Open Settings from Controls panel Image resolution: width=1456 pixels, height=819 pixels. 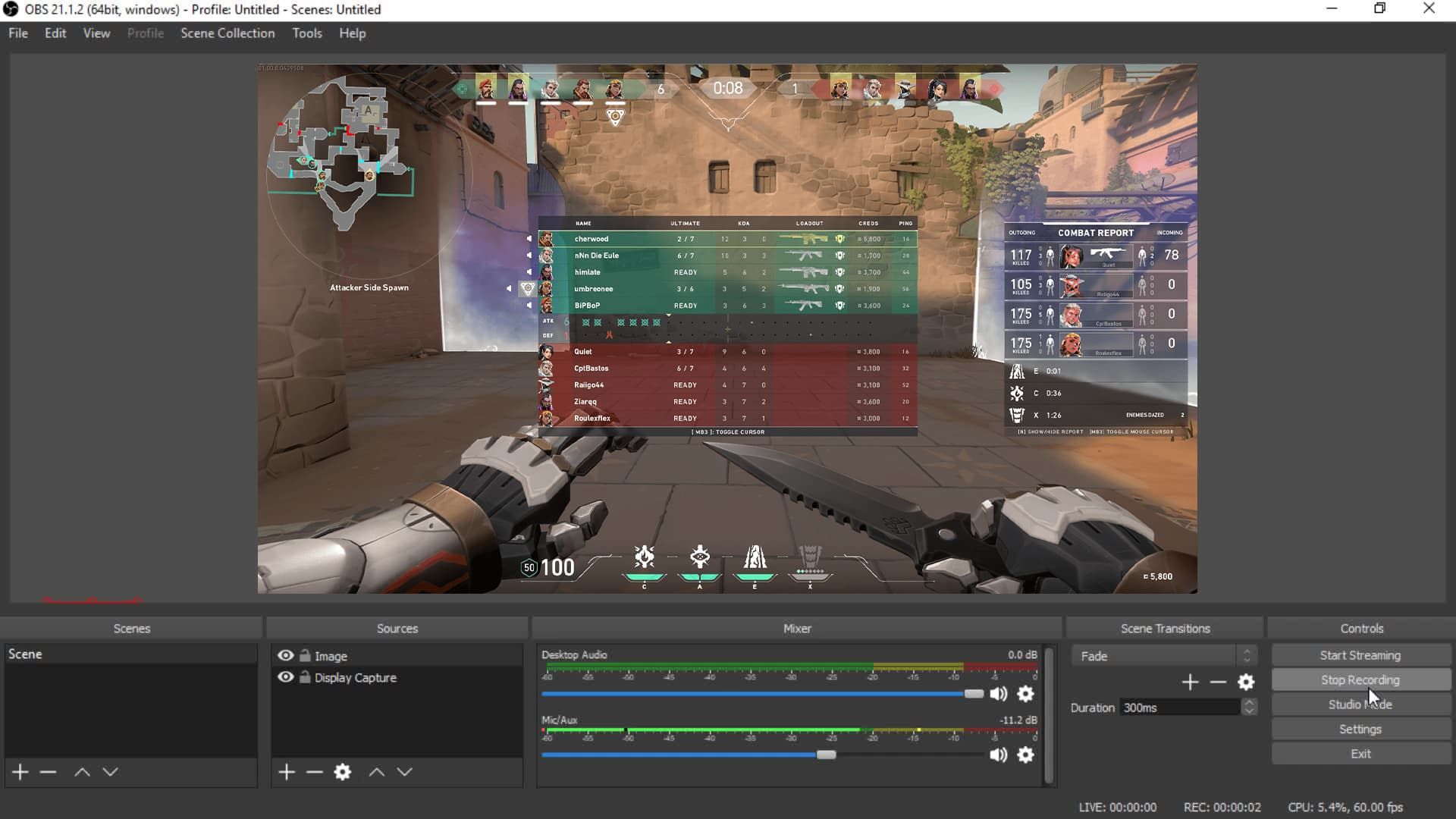point(1360,730)
